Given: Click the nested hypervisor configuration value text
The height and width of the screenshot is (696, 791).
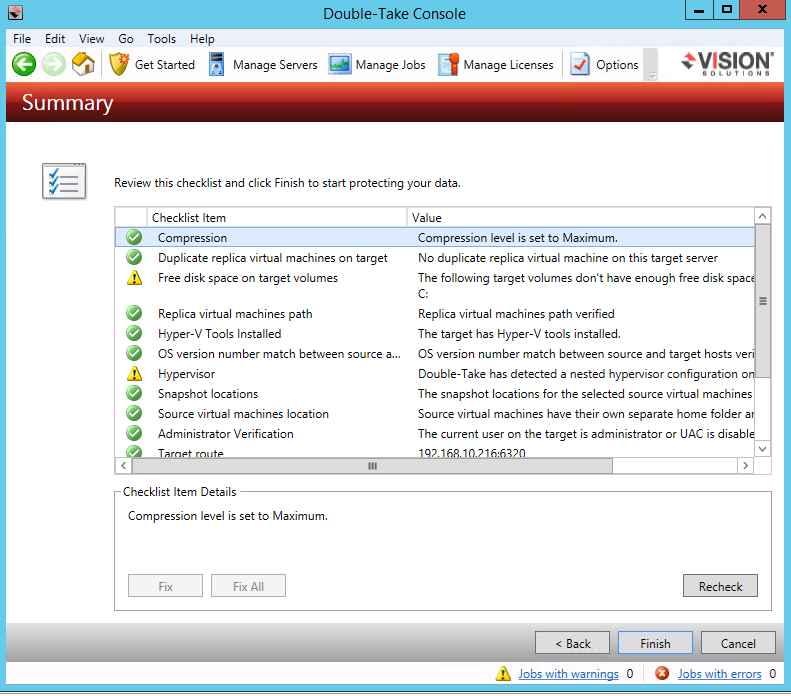Looking at the screenshot, I should [x=586, y=374].
